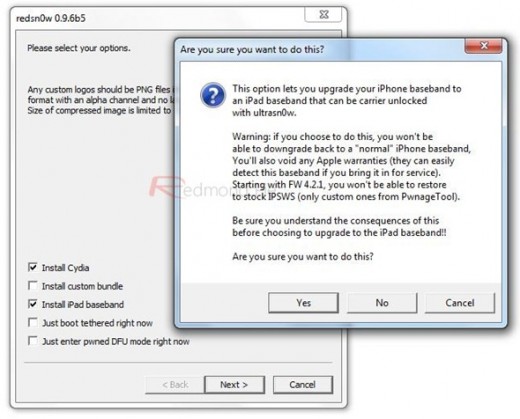The height and width of the screenshot is (419, 520).
Task: Click Cancel in the redsn0w options window
Action: click(303, 385)
